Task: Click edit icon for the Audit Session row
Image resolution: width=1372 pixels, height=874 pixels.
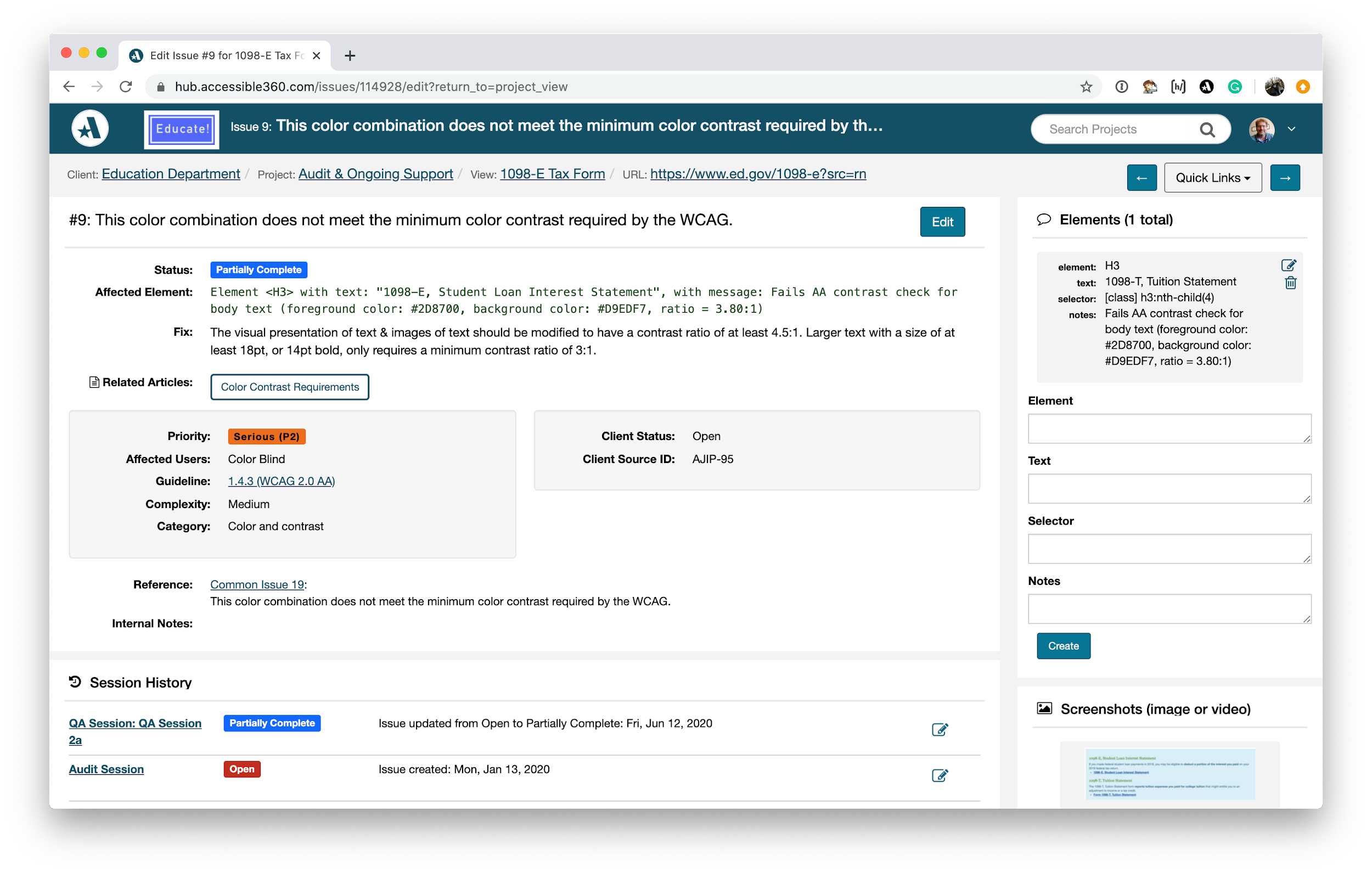Action: point(939,775)
